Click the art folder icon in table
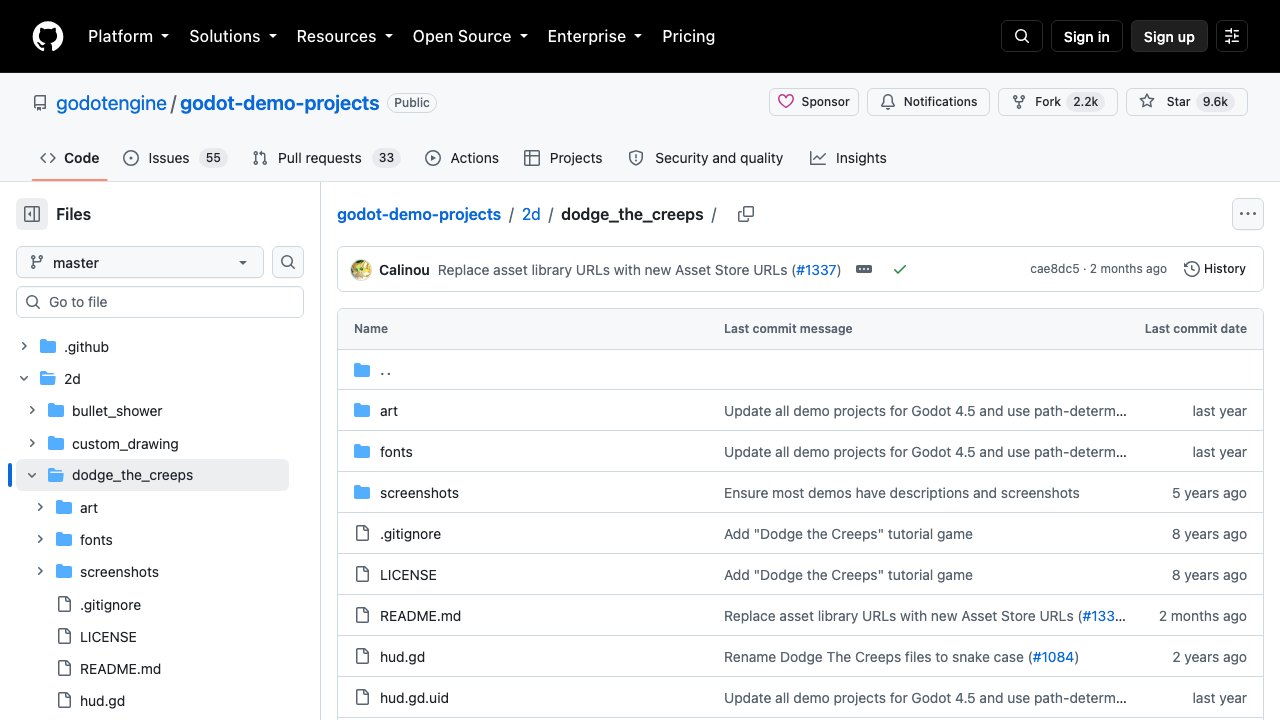 coord(362,411)
